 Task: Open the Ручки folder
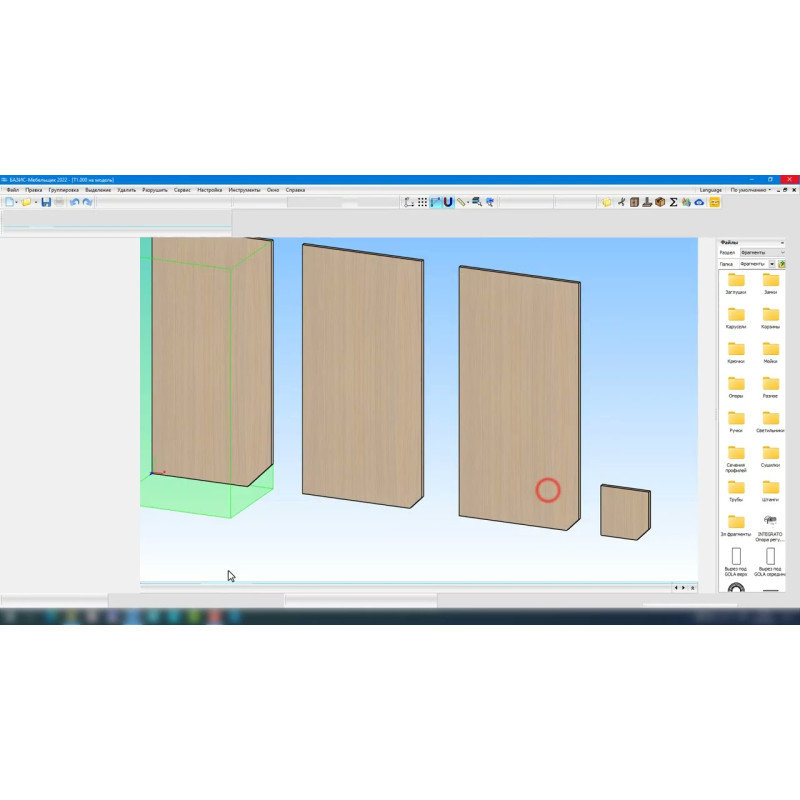tap(736, 424)
